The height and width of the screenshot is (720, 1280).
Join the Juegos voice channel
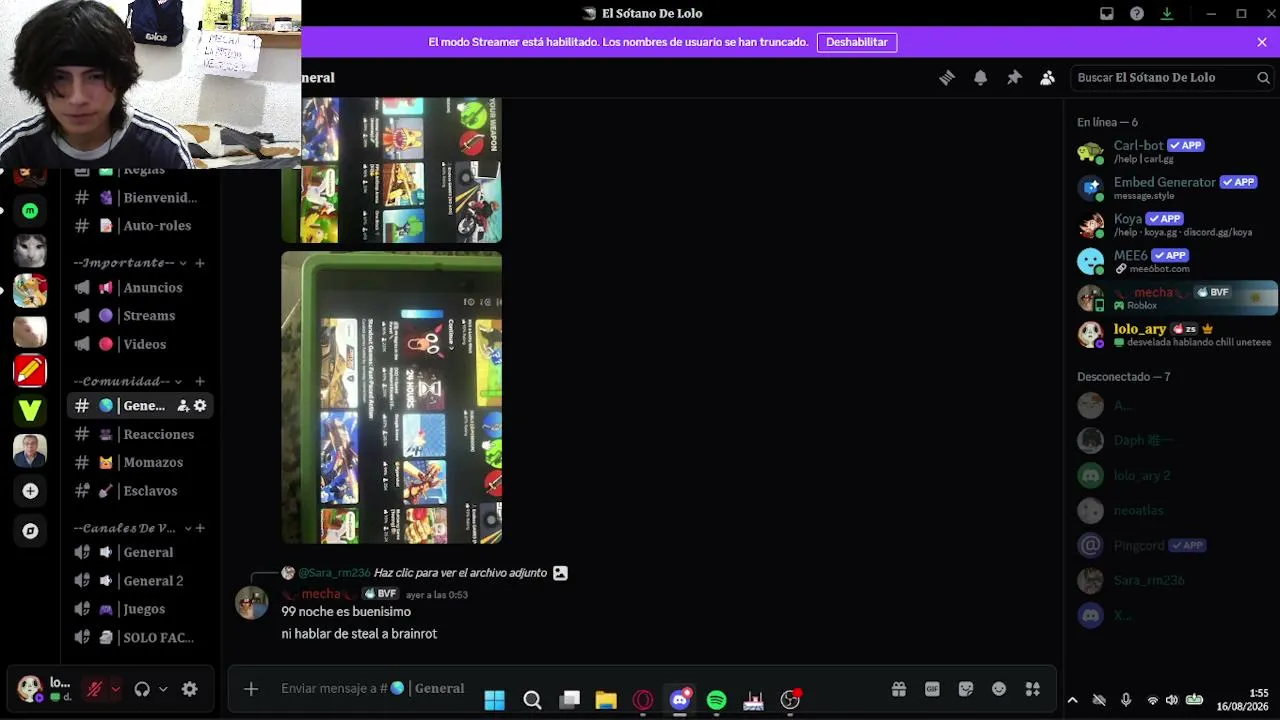(140, 609)
